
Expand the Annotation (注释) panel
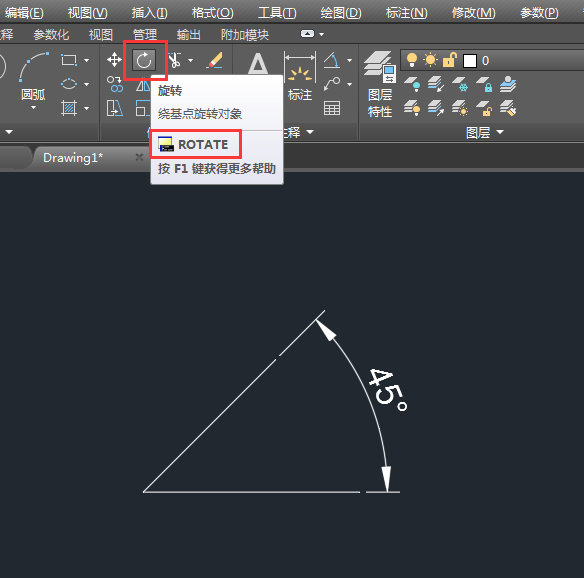tap(300, 132)
